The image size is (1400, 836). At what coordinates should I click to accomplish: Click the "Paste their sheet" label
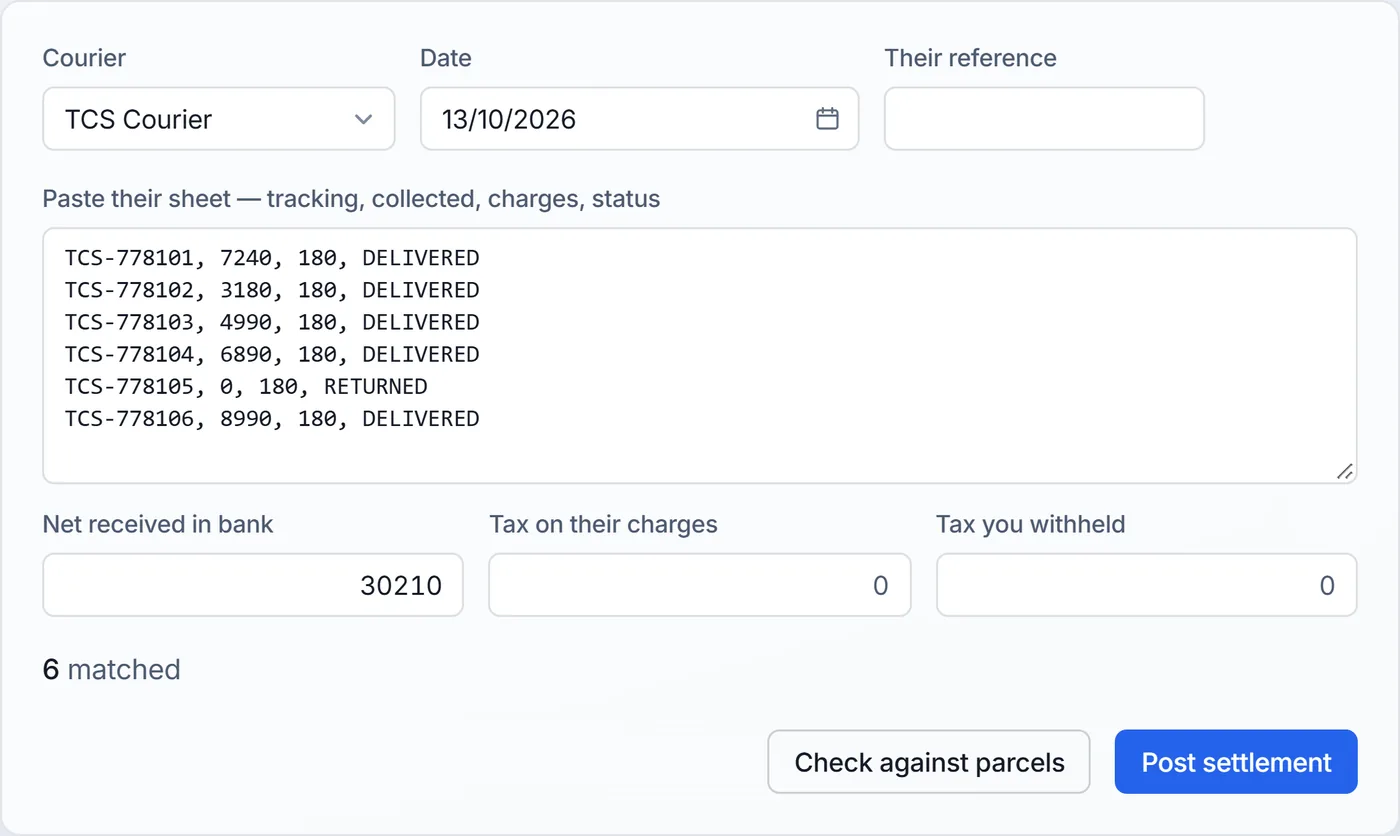click(351, 199)
